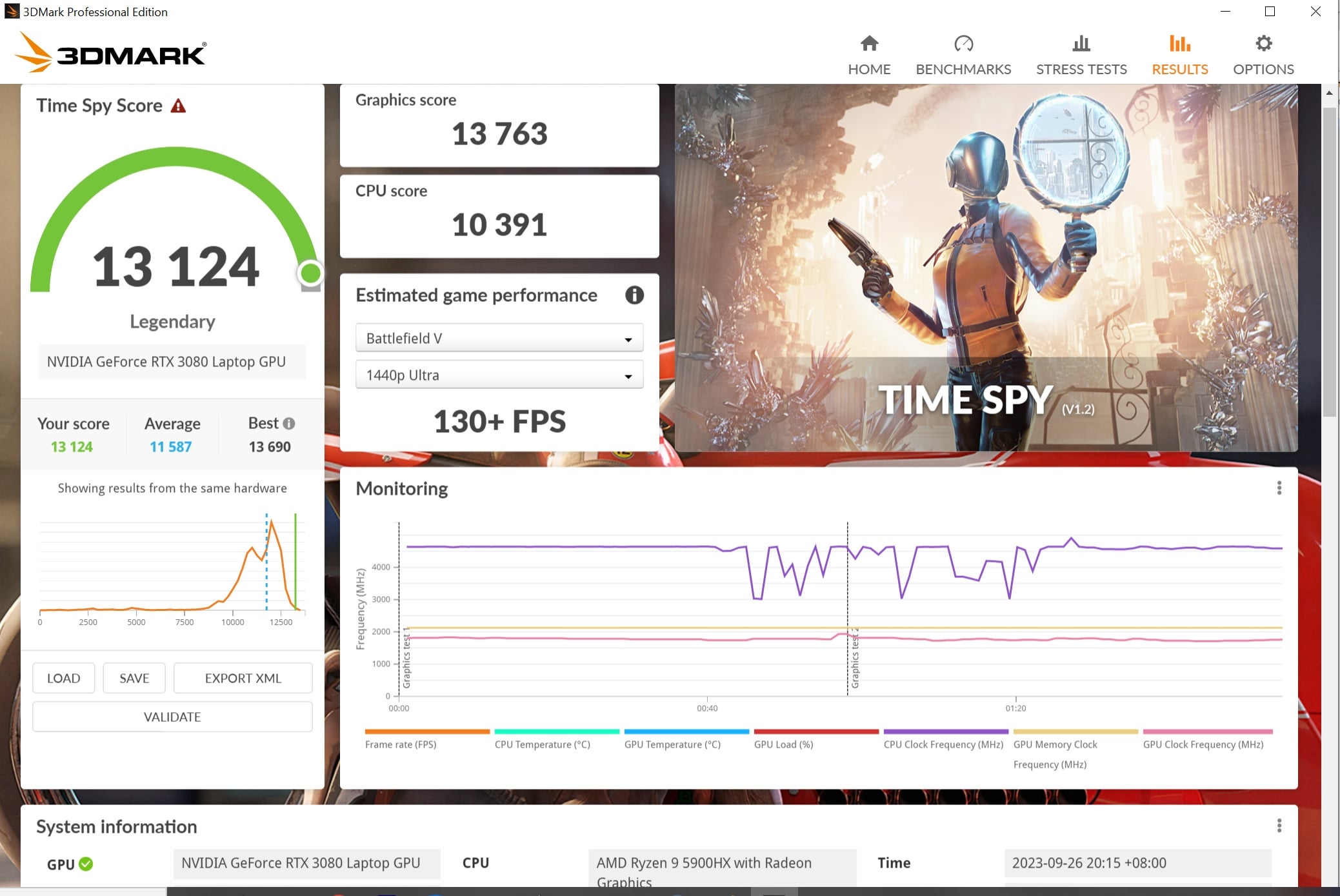The height and width of the screenshot is (896, 1340).
Task: Click the info icon next to Best score
Action: point(289,423)
